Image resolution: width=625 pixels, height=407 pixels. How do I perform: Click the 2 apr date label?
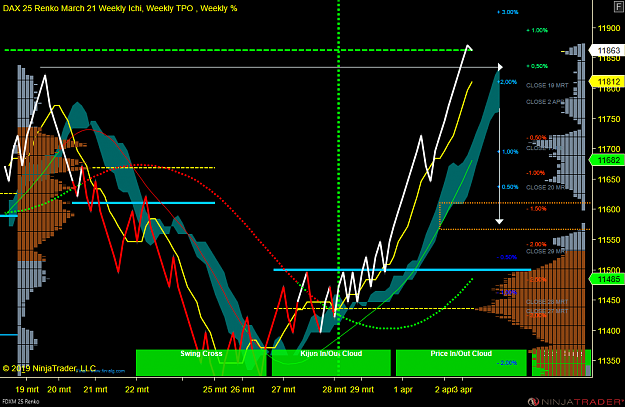[x=444, y=389]
